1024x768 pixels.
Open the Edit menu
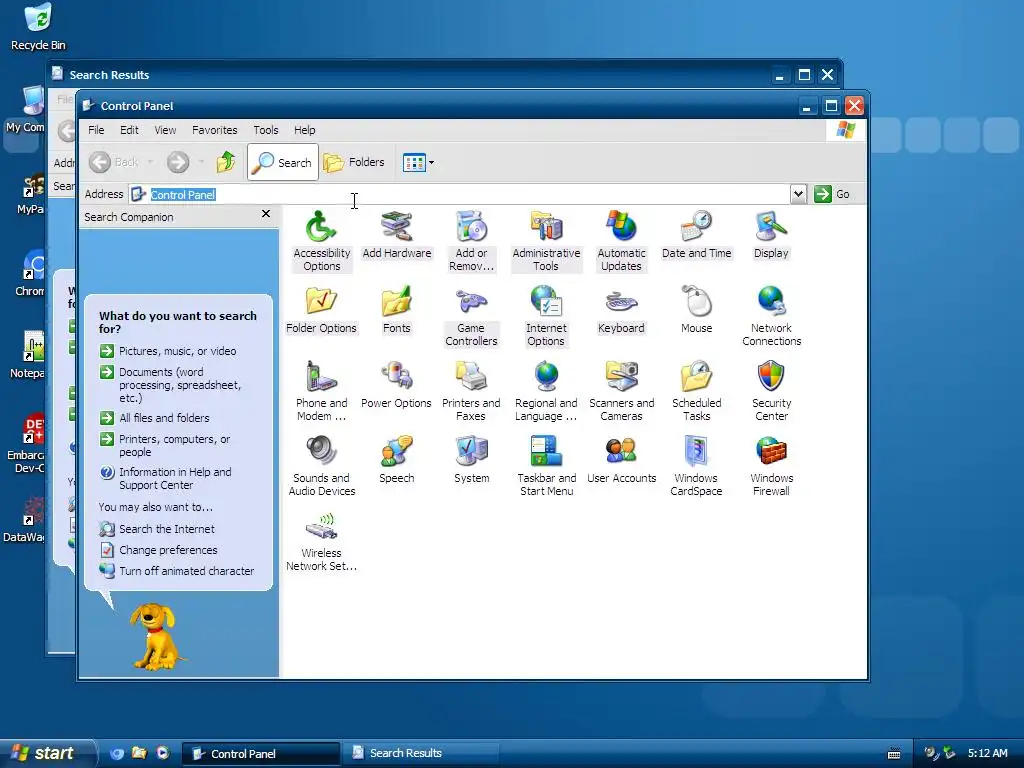click(129, 130)
